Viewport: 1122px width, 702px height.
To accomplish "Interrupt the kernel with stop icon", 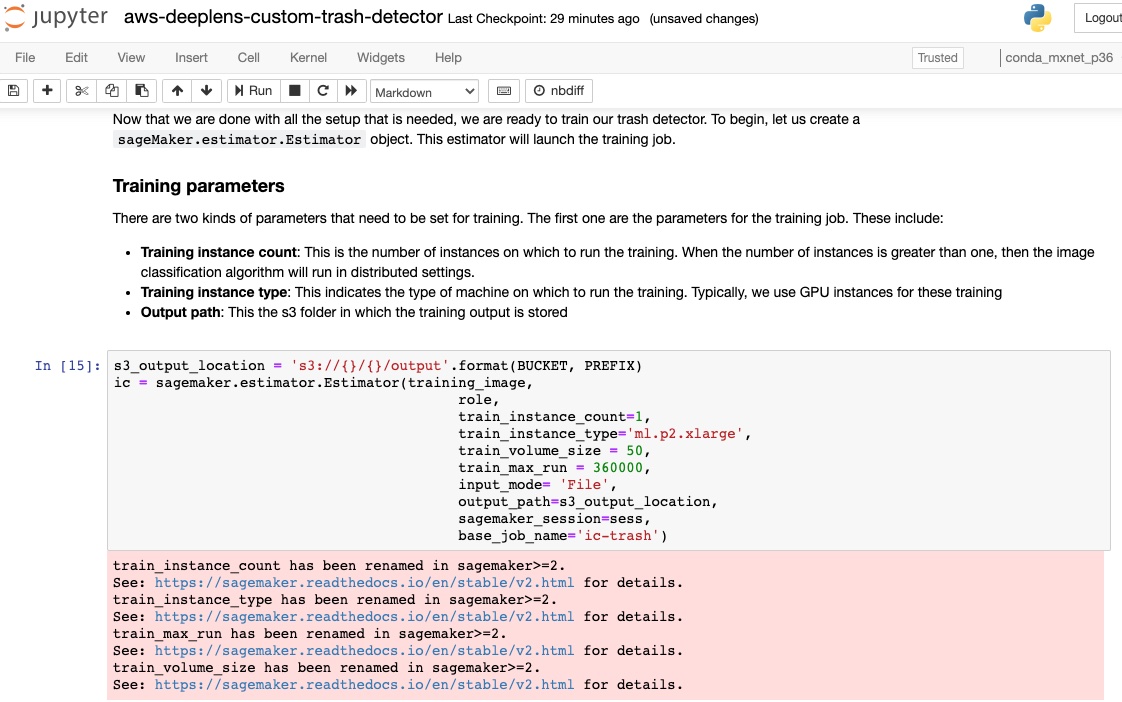I will click(x=294, y=91).
